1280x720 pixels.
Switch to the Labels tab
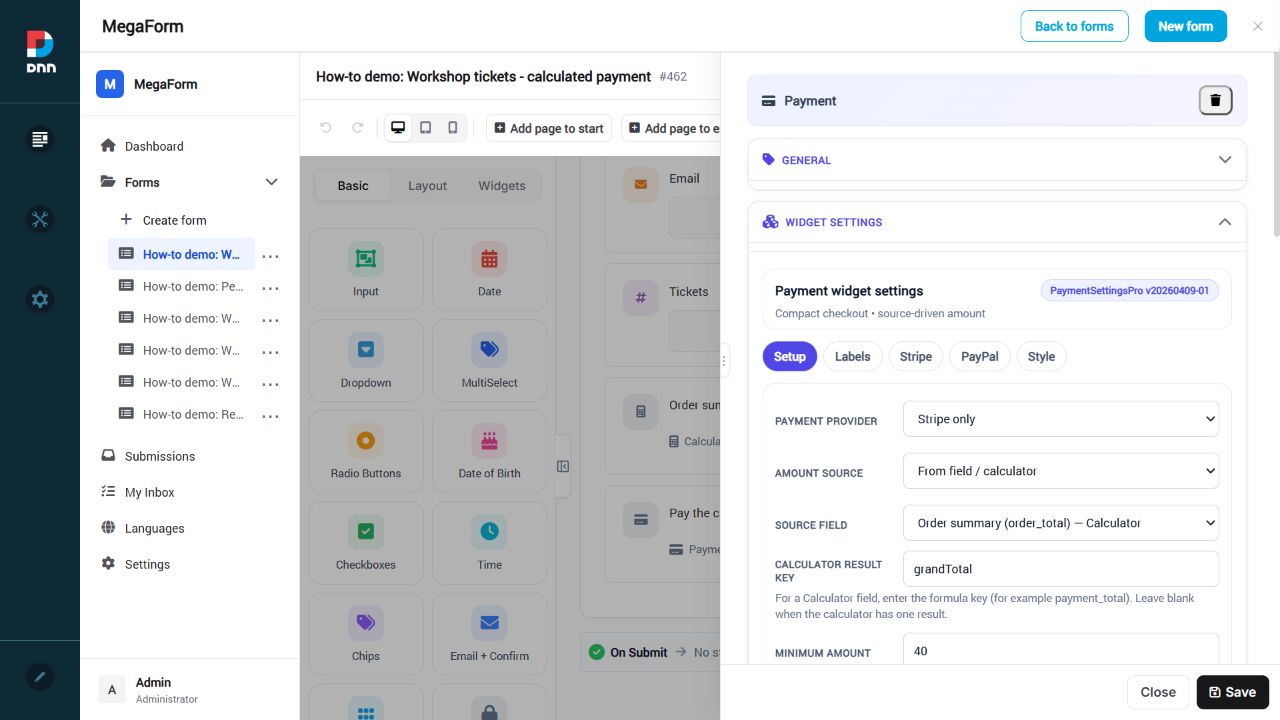click(x=852, y=357)
